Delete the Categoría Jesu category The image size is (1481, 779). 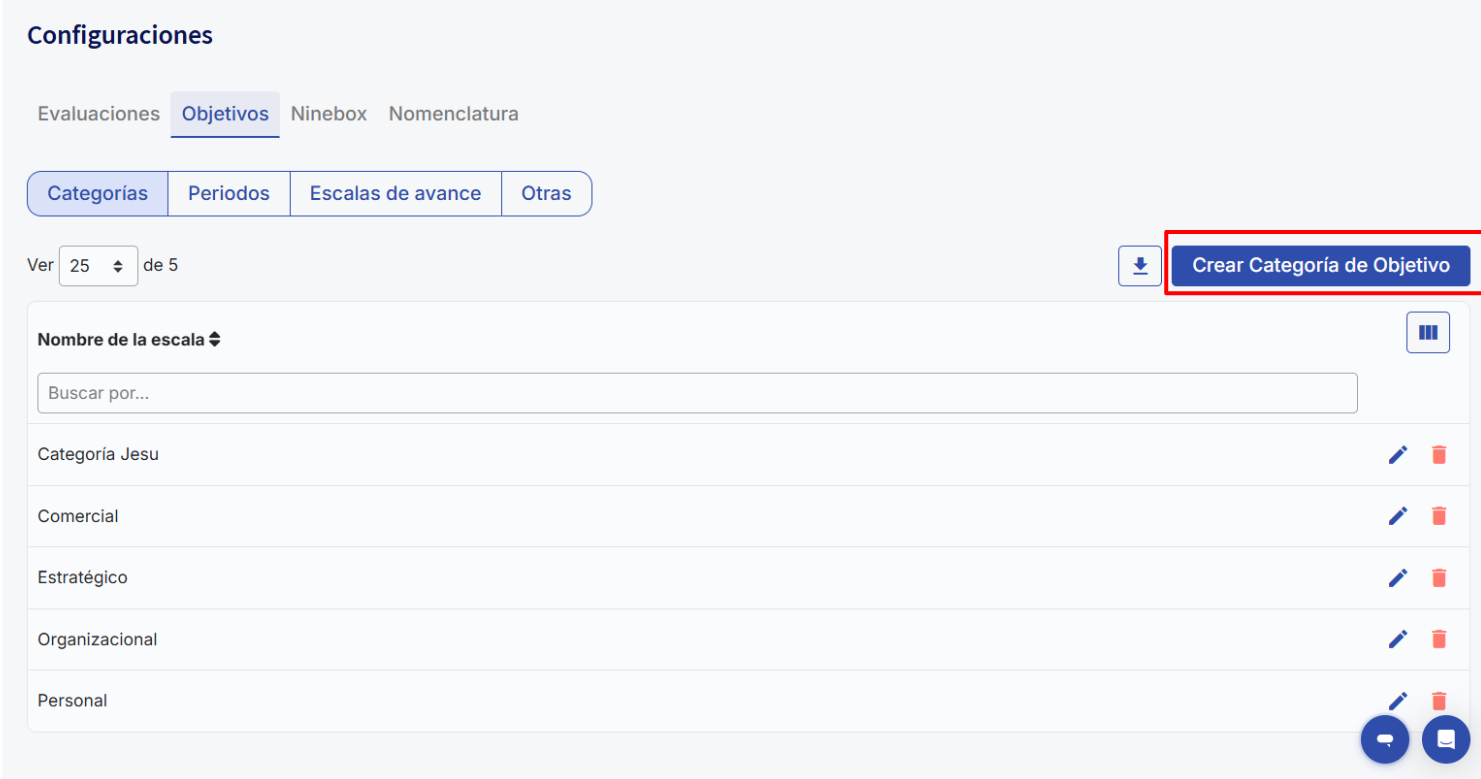(x=1439, y=455)
